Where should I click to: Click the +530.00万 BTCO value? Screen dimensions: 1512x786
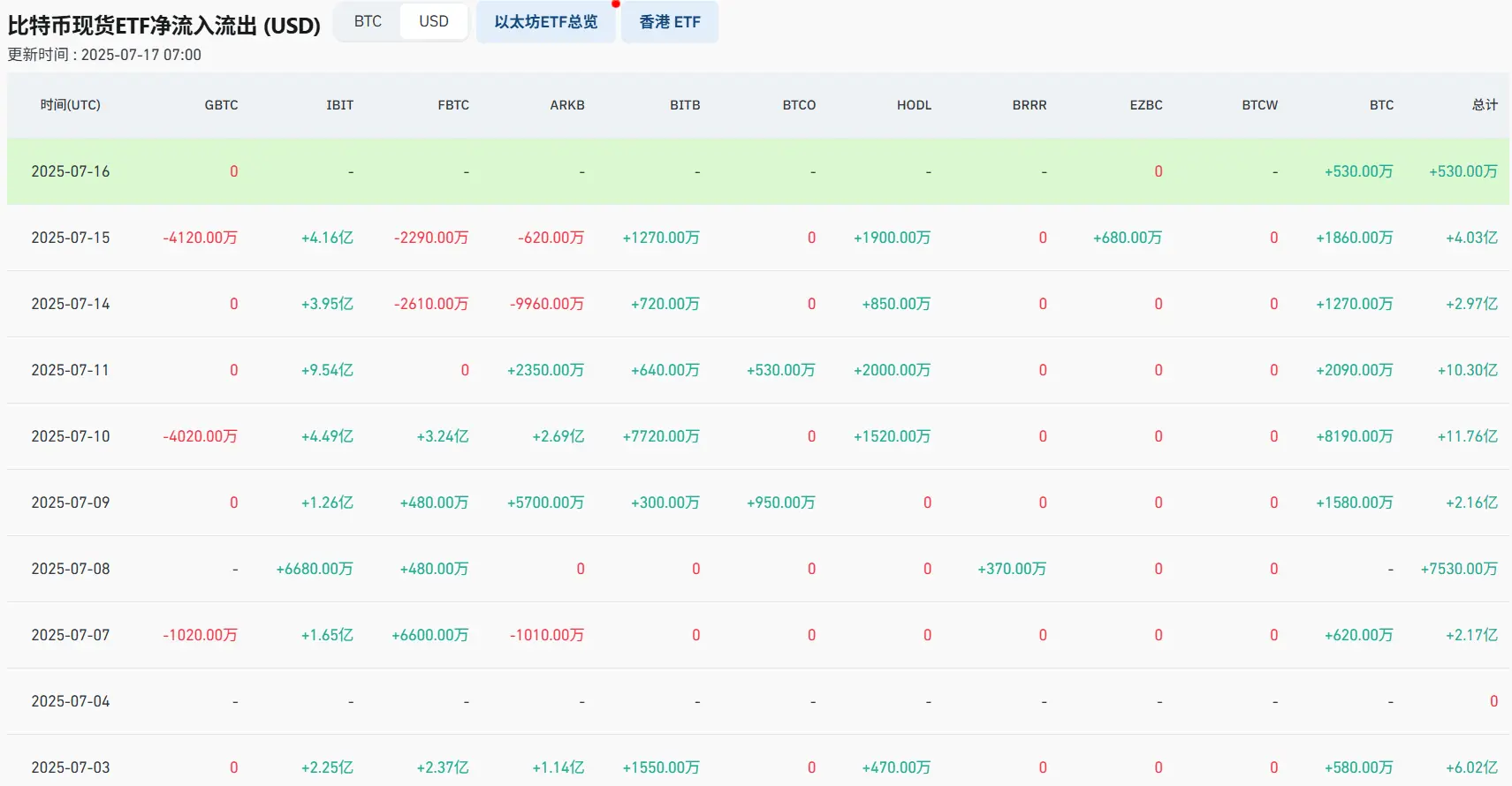781,370
